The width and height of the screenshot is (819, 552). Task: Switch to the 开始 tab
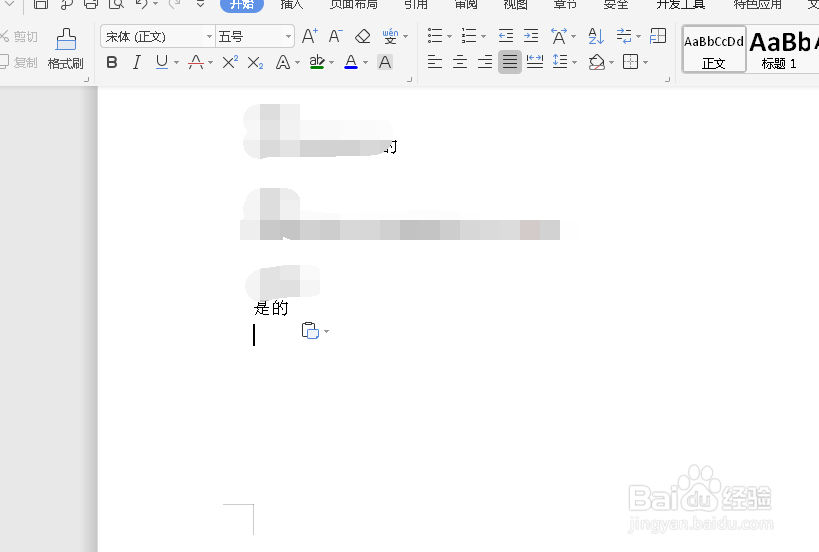tap(242, 5)
